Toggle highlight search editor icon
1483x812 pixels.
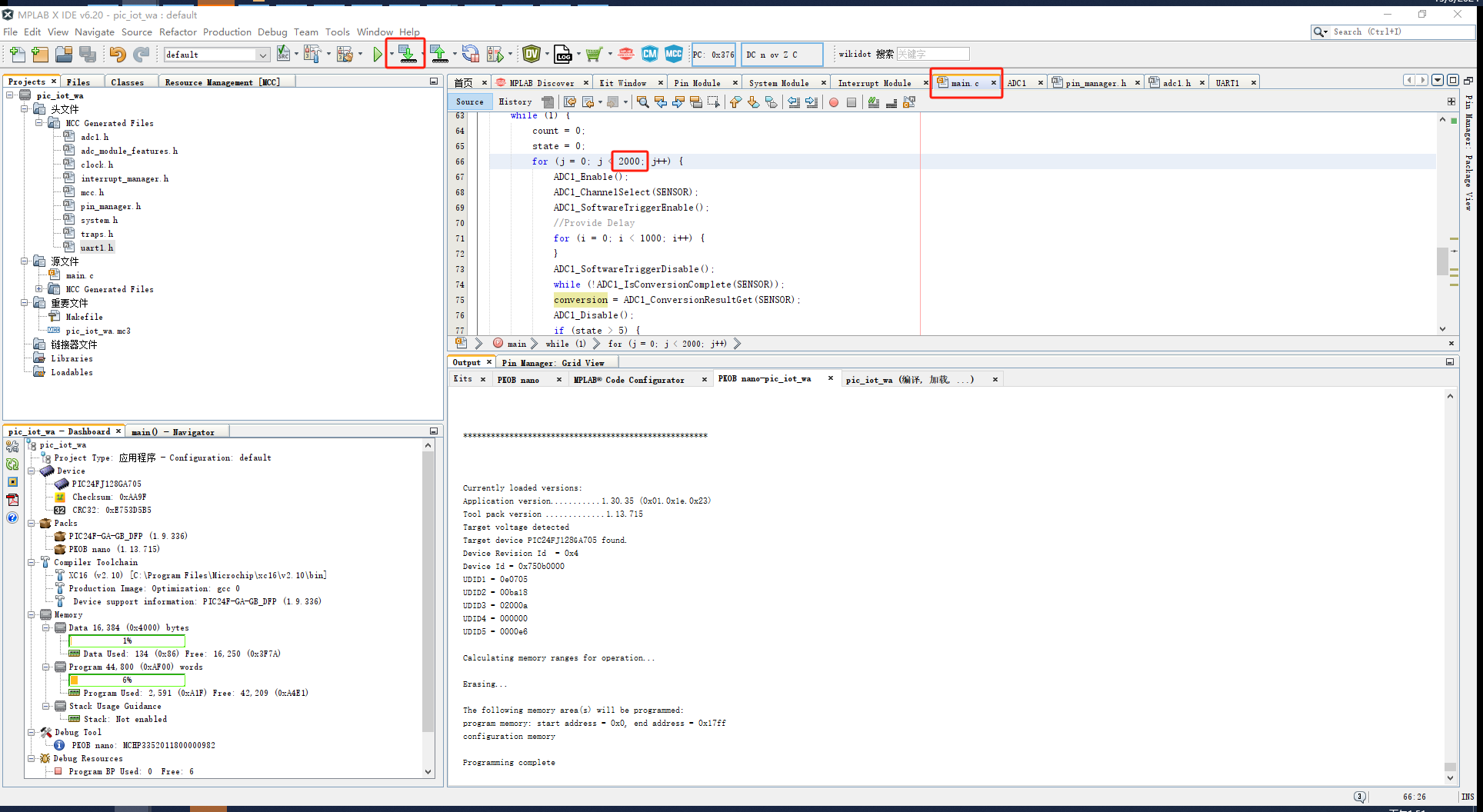[x=696, y=102]
